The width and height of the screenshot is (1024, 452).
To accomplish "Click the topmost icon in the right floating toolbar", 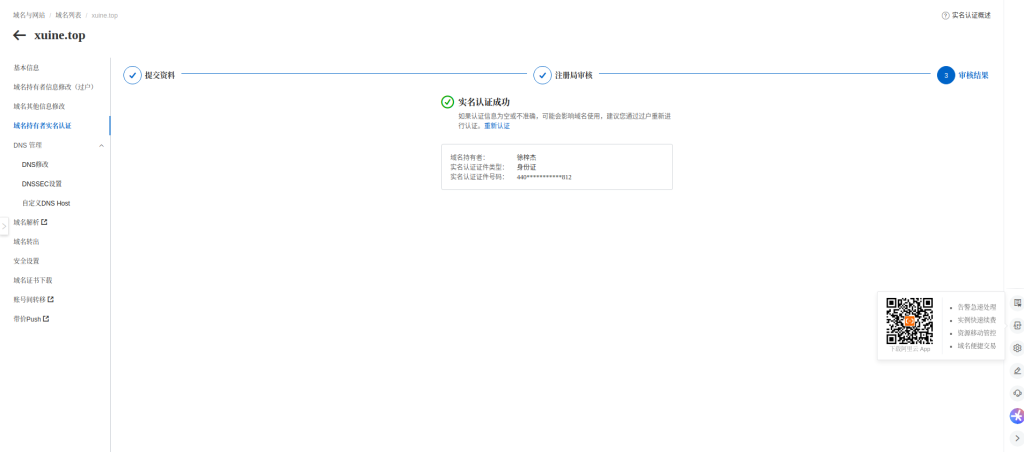I will (x=1017, y=302).
